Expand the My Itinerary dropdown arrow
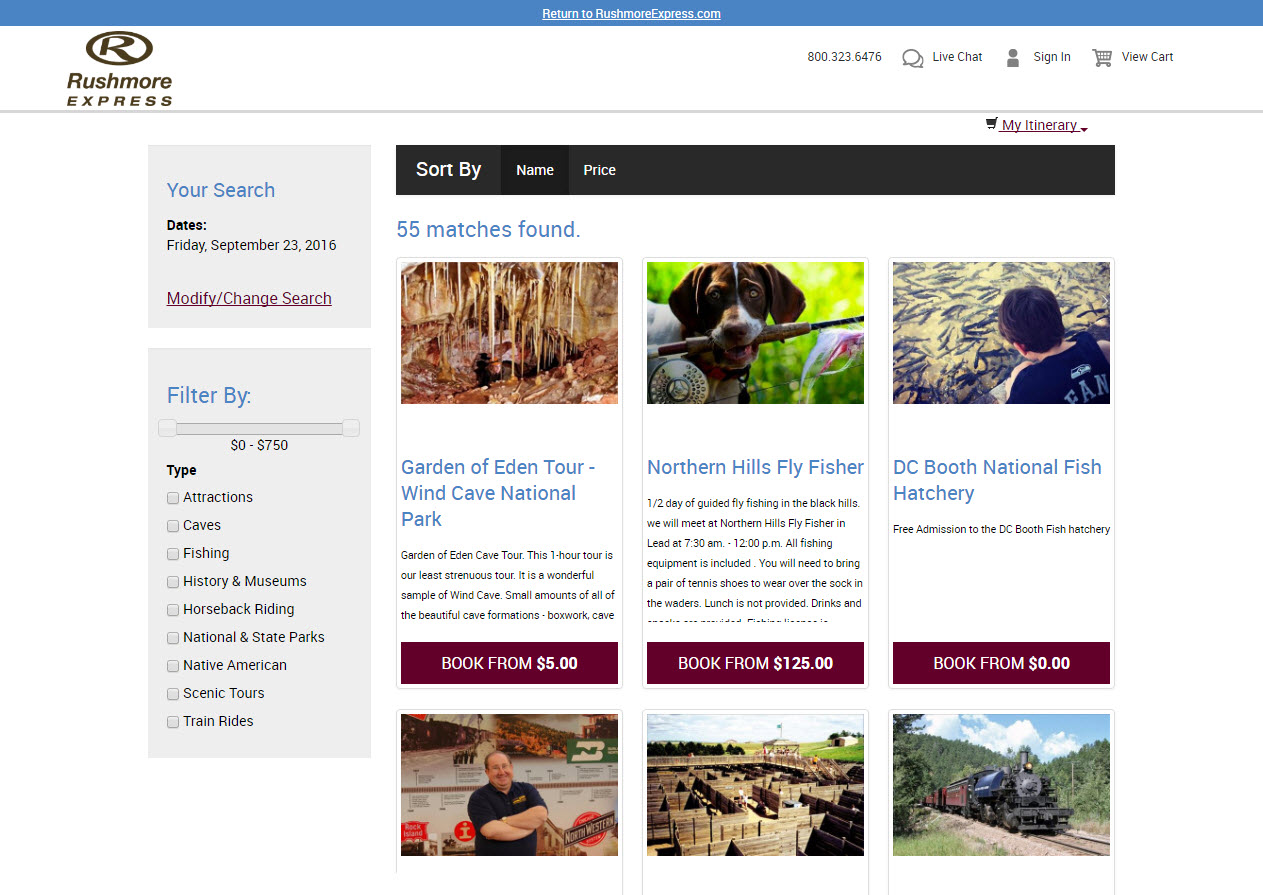 click(x=1084, y=128)
